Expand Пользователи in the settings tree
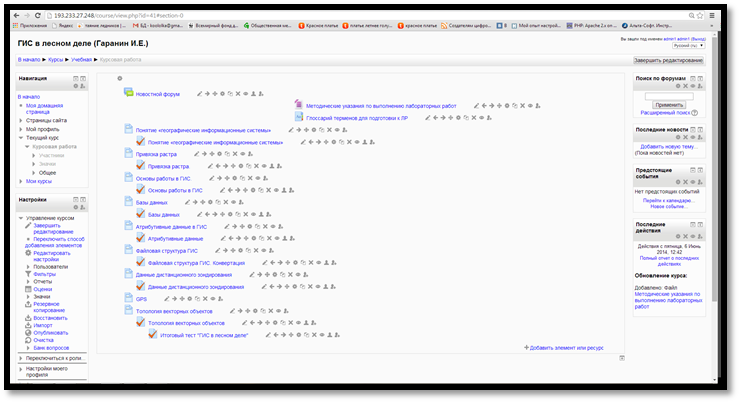The image size is (740, 403). click(28, 267)
